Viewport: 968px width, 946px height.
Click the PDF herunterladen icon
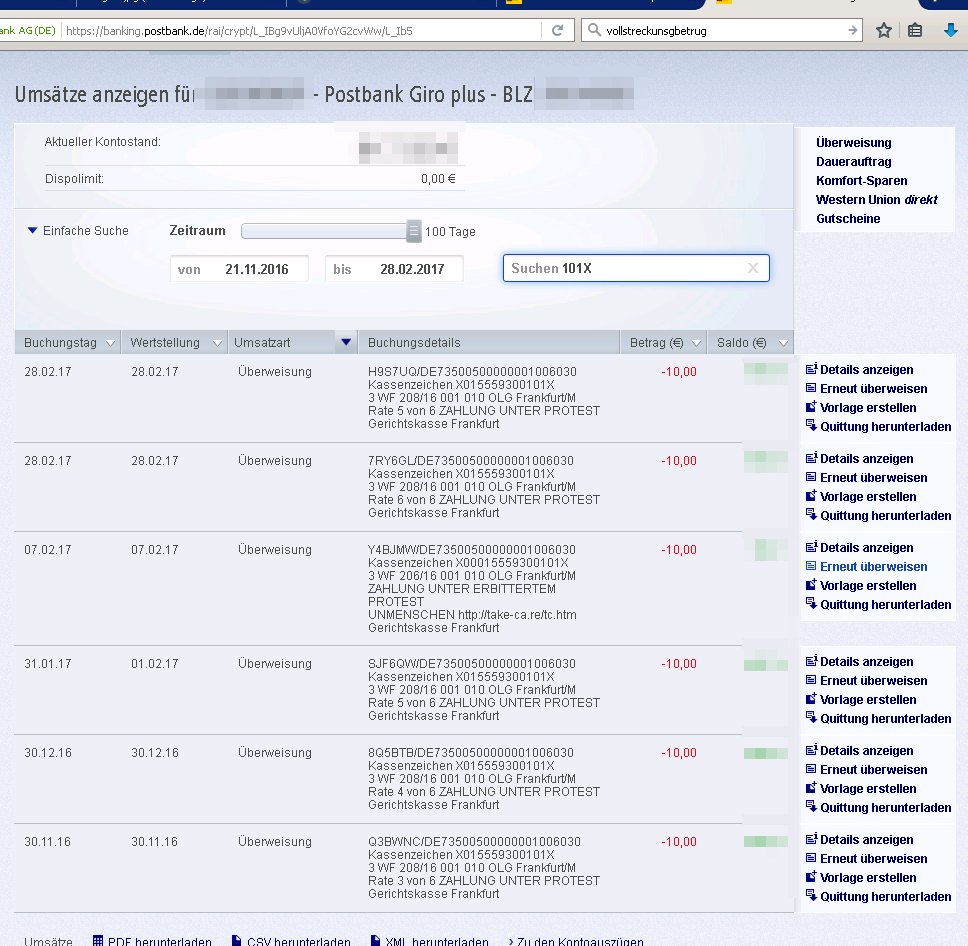[98, 941]
